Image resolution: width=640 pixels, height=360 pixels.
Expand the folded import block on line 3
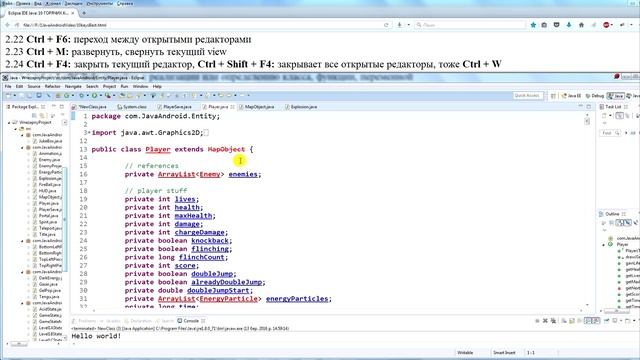pos(89,133)
